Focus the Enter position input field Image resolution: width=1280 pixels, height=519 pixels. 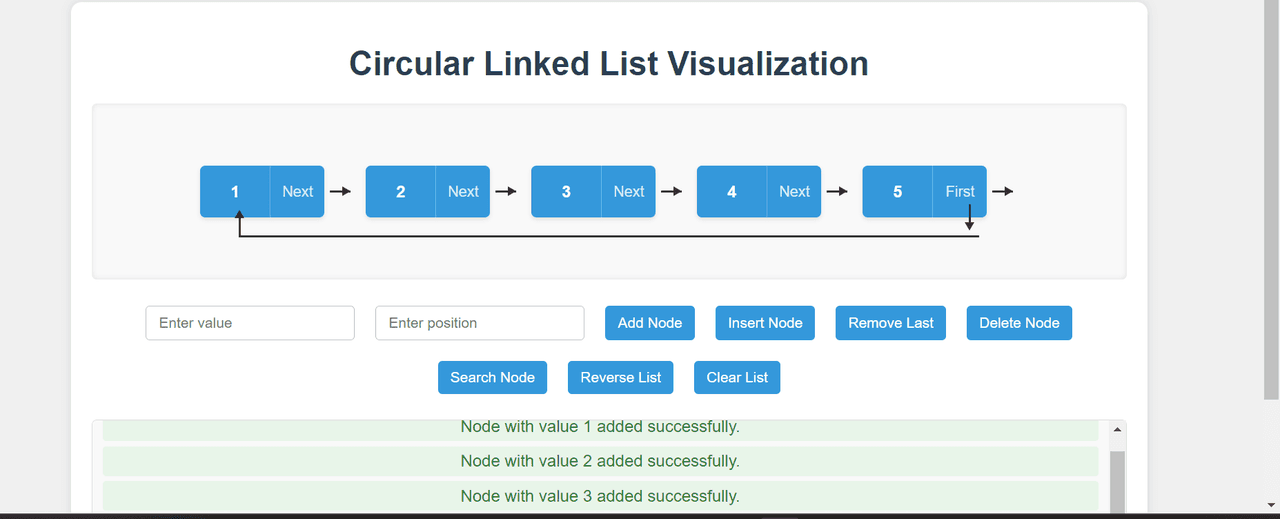point(479,323)
